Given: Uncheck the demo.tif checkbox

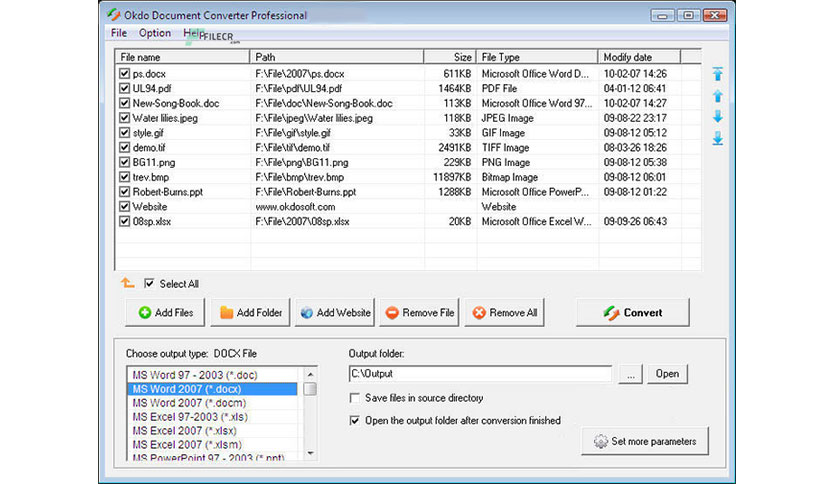Looking at the screenshot, I should point(124,148).
